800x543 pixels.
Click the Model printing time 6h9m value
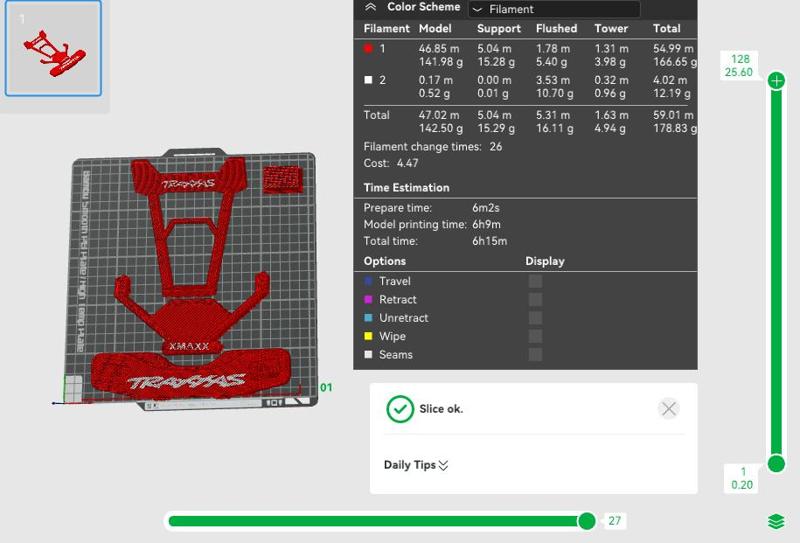click(x=486, y=225)
